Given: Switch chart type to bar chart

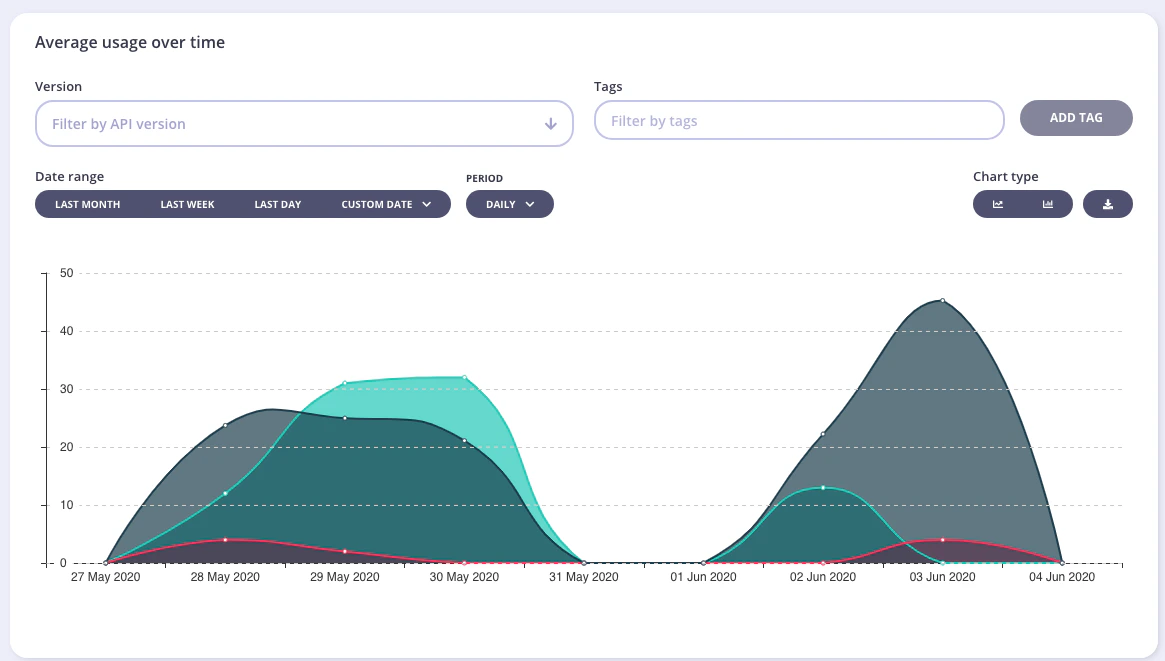Looking at the screenshot, I should point(1047,203).
